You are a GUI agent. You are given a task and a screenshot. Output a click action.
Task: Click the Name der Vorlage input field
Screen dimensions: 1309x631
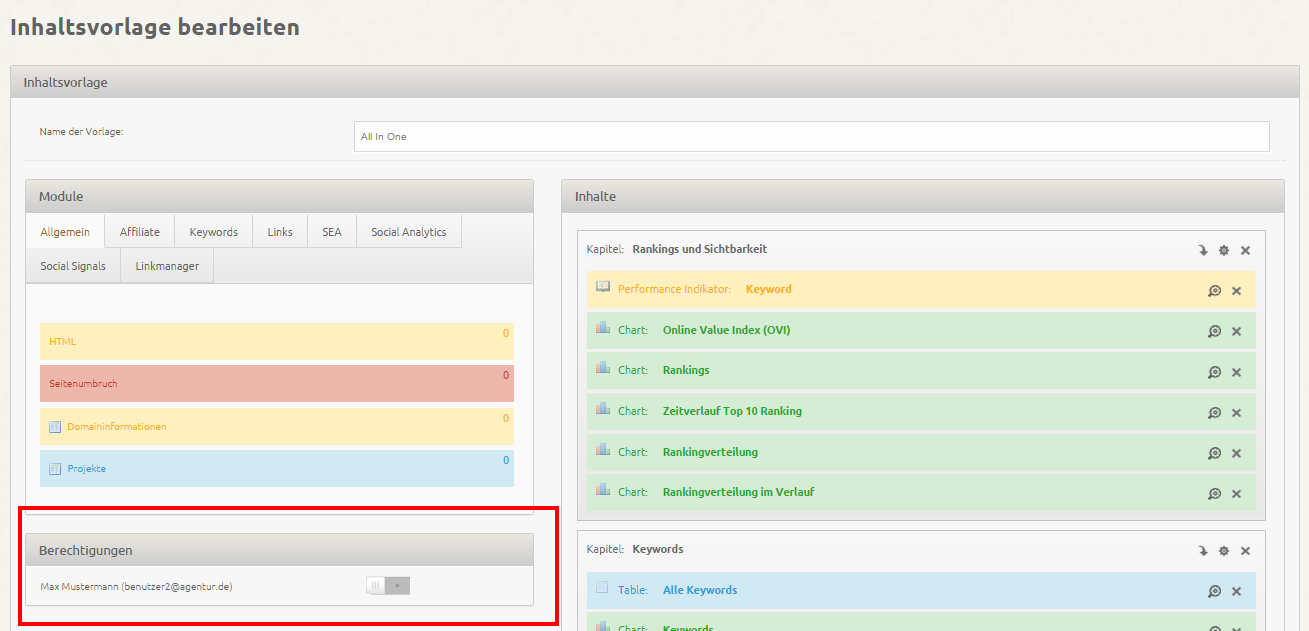(811, 136)
